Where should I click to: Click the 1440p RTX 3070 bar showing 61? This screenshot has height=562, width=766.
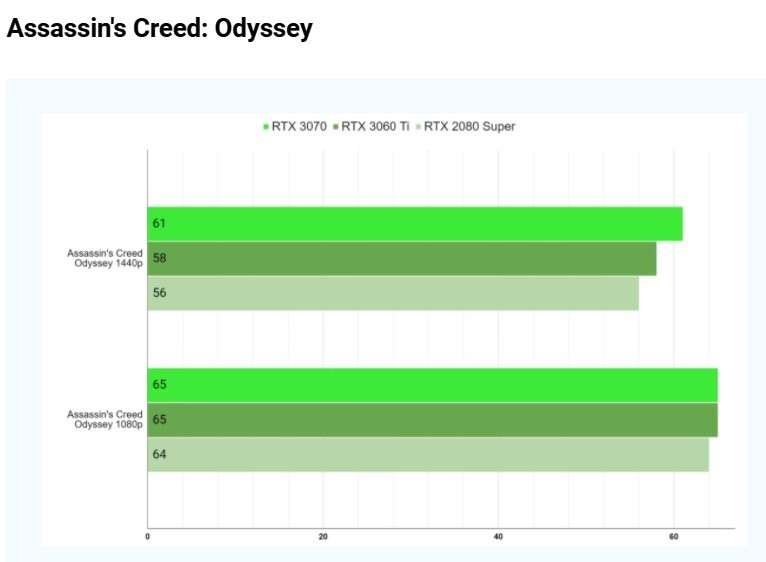(x=414, y=223)
